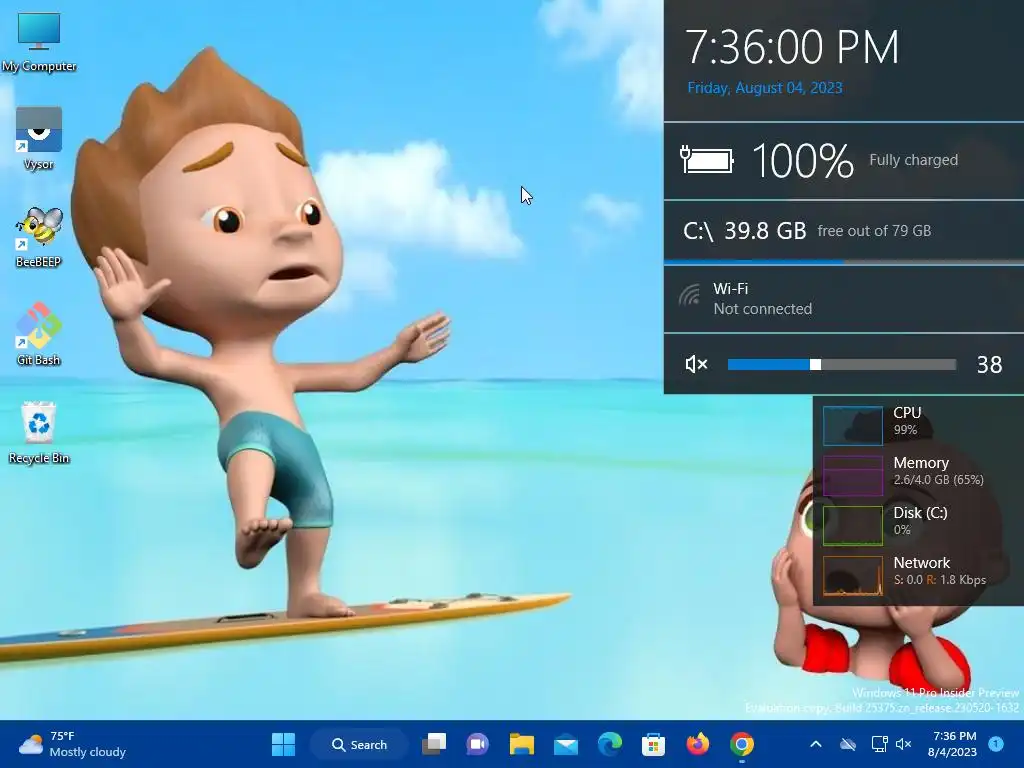
Task: Open the taskbar clock showing 7:36 PM
Action: pyautogui.click(x=952, y=744)
